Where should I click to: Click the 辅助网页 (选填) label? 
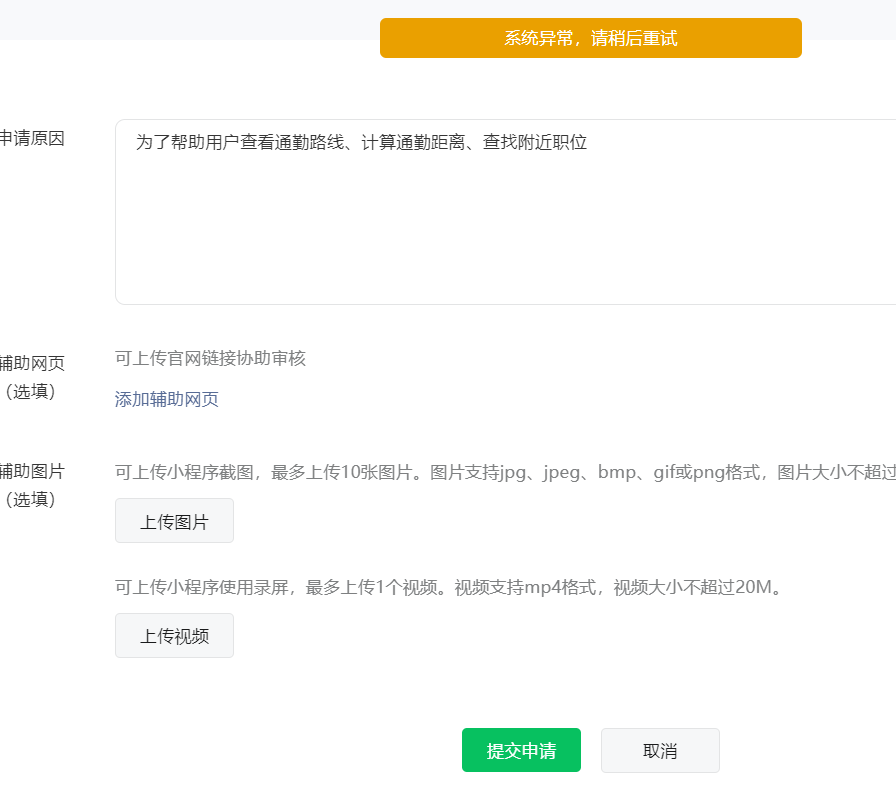[32, 377]
